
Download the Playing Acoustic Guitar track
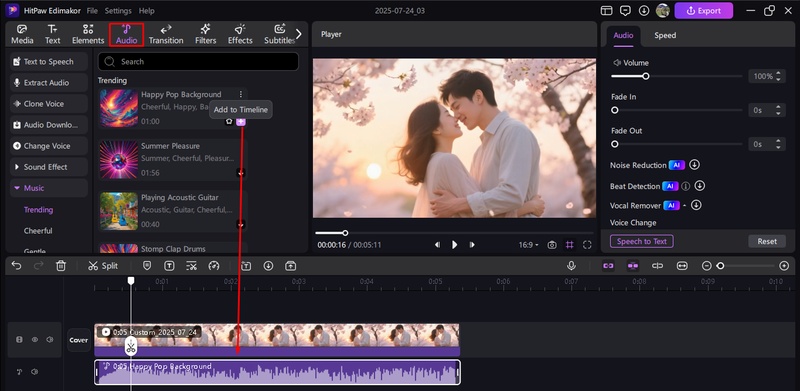click(241, 224)
